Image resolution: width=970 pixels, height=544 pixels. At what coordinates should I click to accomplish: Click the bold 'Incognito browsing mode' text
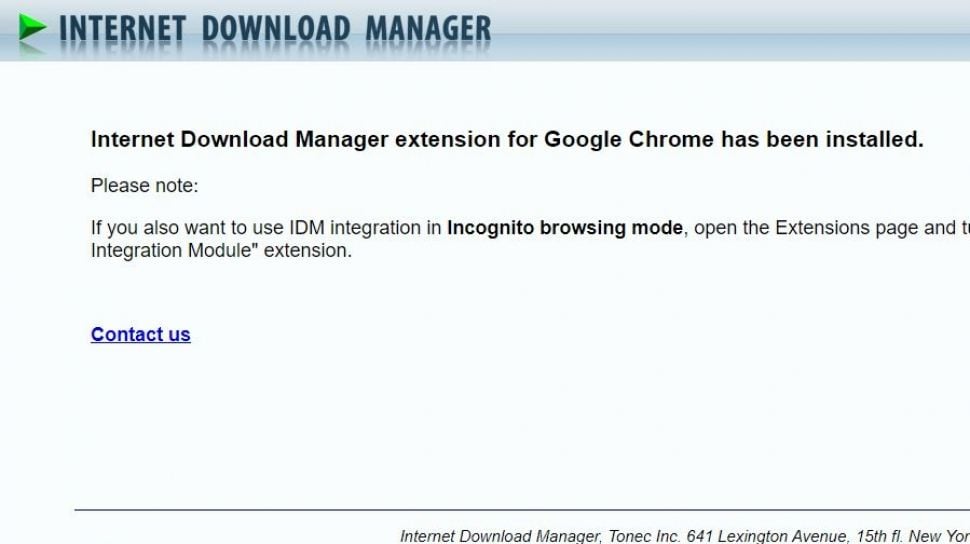coord(565,228)
